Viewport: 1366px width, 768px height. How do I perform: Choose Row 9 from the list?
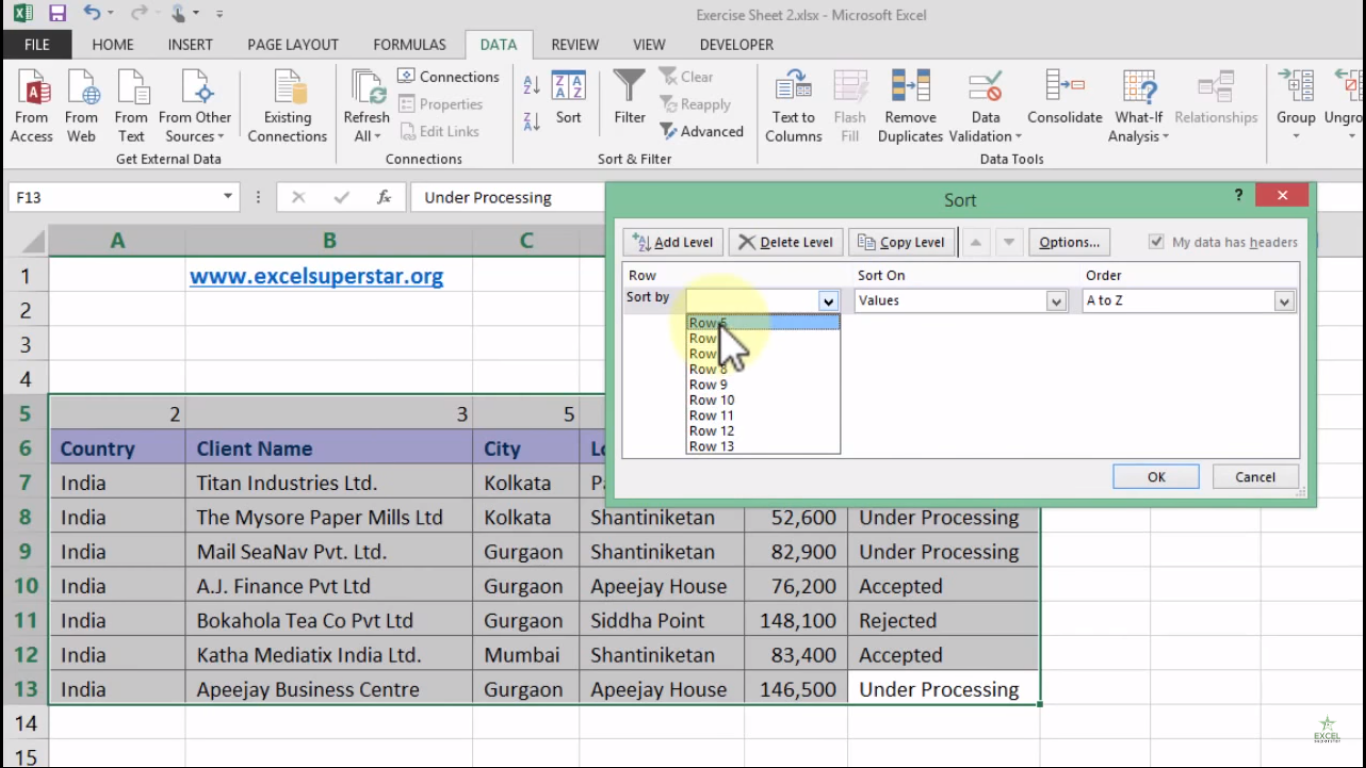point(763,384)
